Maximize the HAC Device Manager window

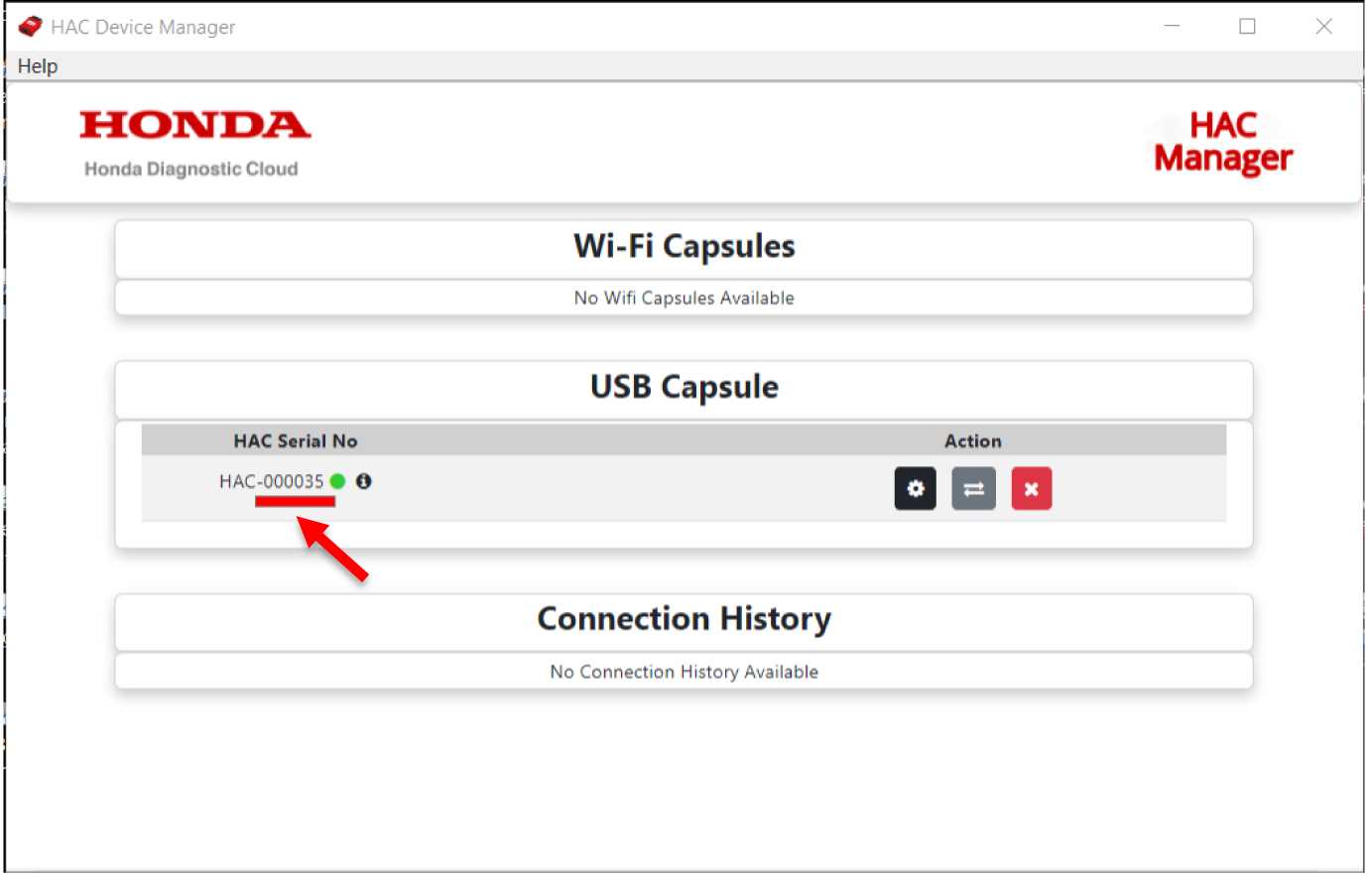tap(1248, 27)
